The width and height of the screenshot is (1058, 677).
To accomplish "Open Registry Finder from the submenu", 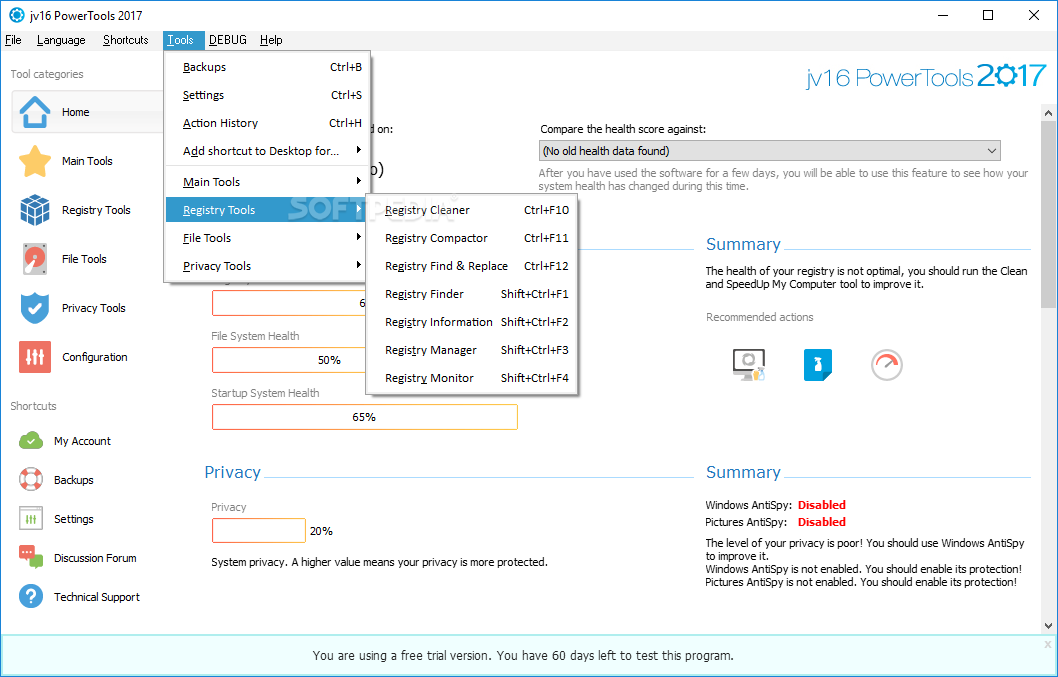I will [472, 294].
